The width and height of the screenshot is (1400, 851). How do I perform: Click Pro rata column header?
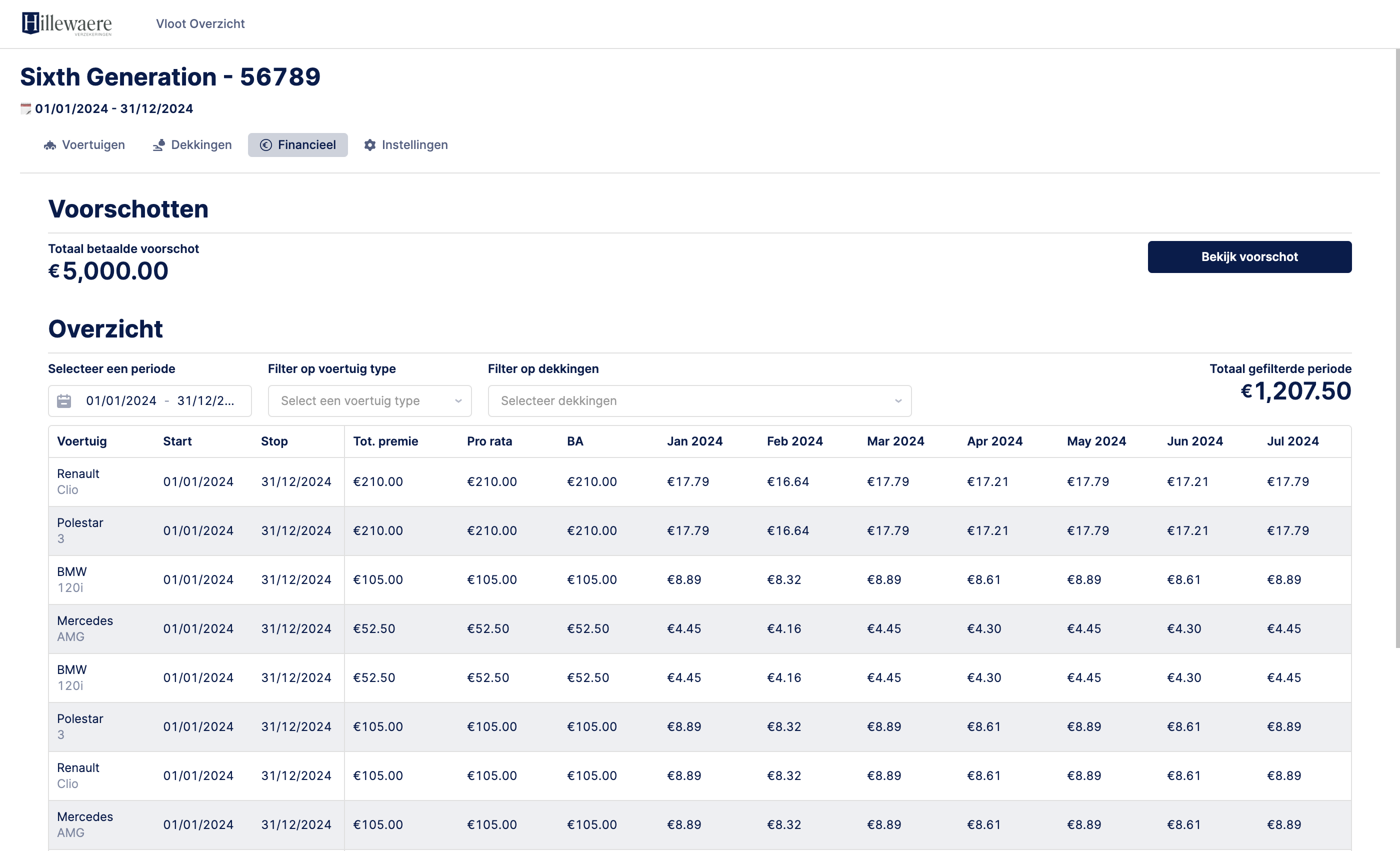click(489, 441)
